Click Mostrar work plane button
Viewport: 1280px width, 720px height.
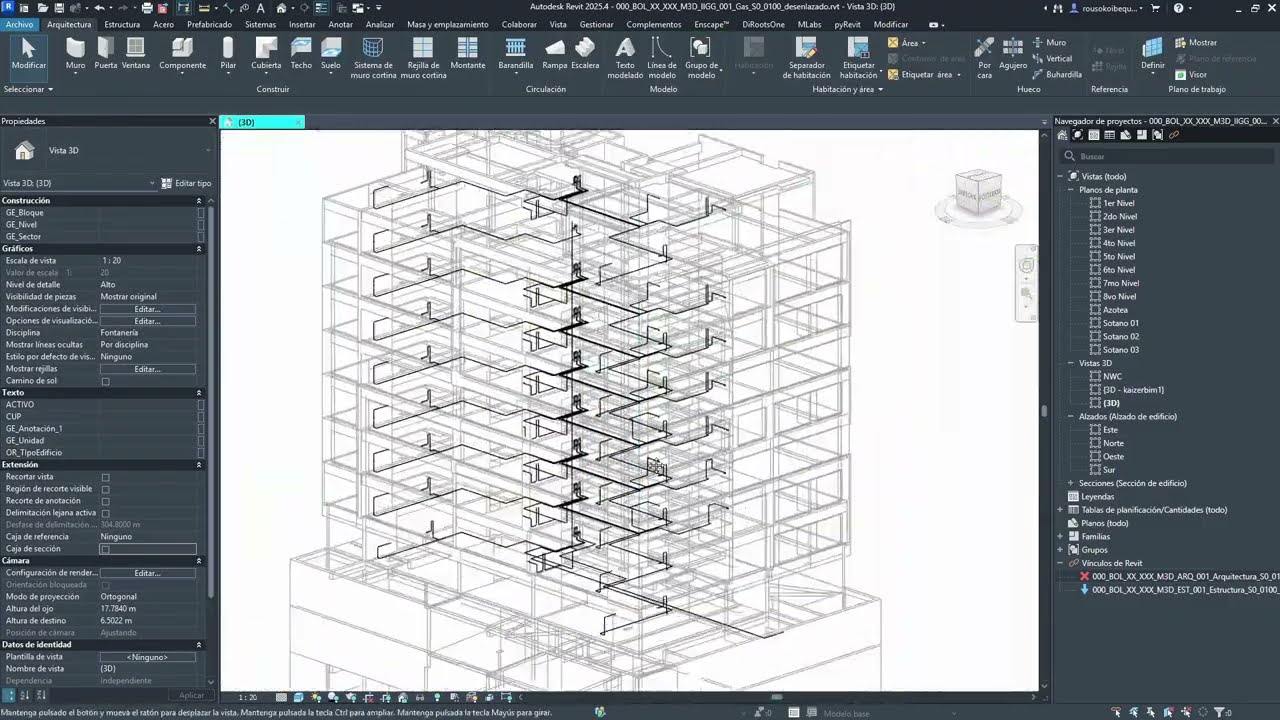tap(1196, 43)
